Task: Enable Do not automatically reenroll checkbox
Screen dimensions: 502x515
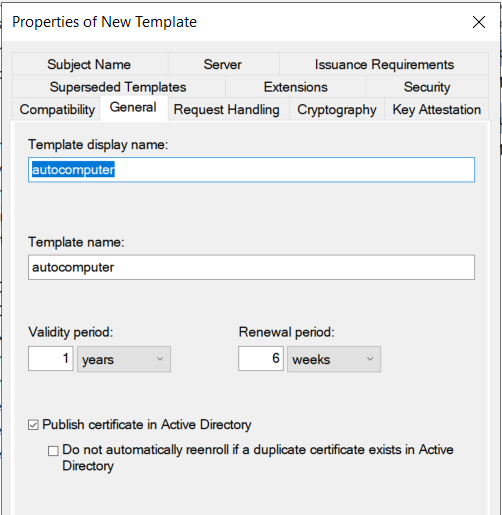Action: coord(53,451)
